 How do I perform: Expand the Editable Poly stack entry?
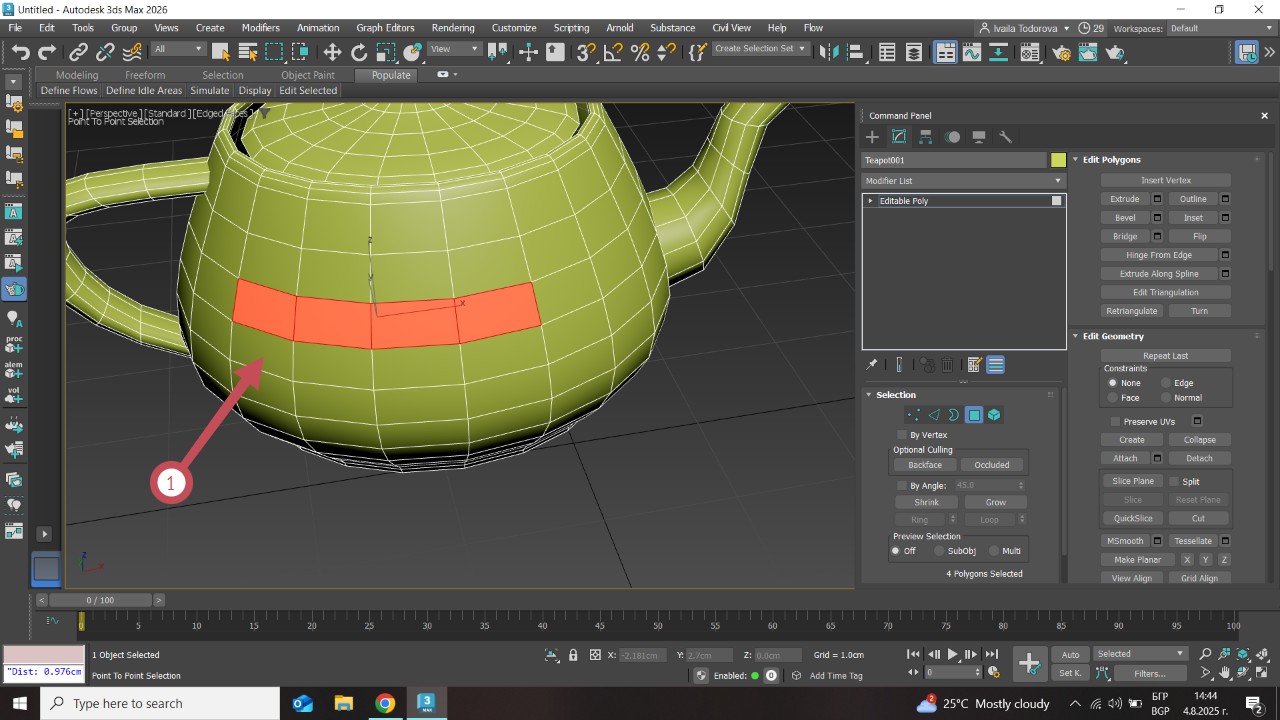(871, 201)
